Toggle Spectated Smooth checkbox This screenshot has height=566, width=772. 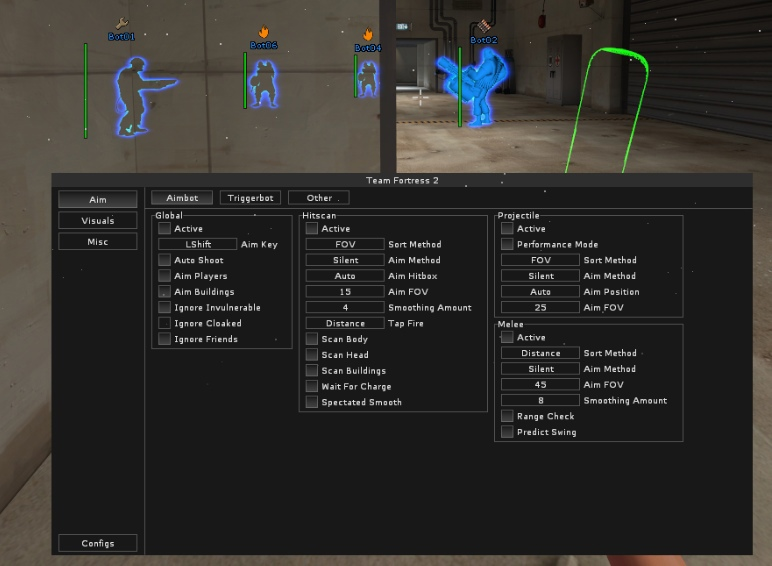[312, 402]
